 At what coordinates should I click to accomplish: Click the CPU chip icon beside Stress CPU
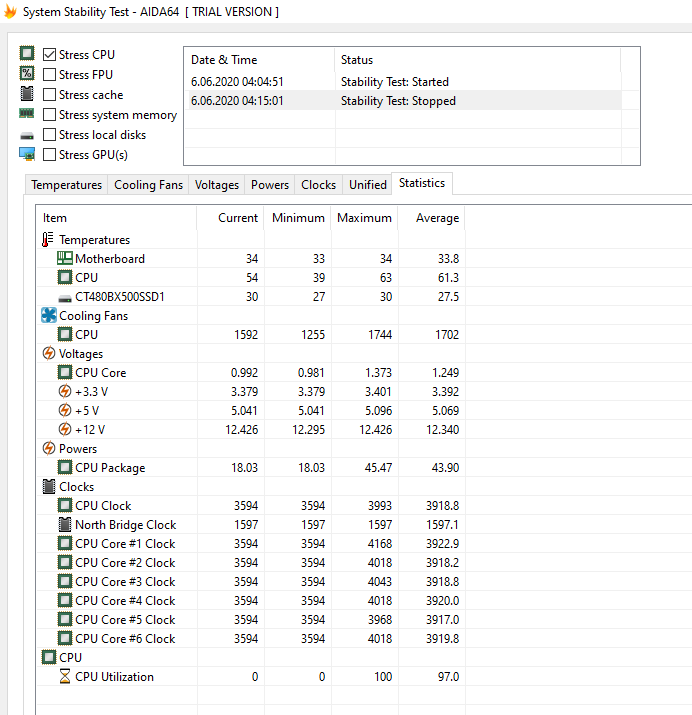[27, 53]
